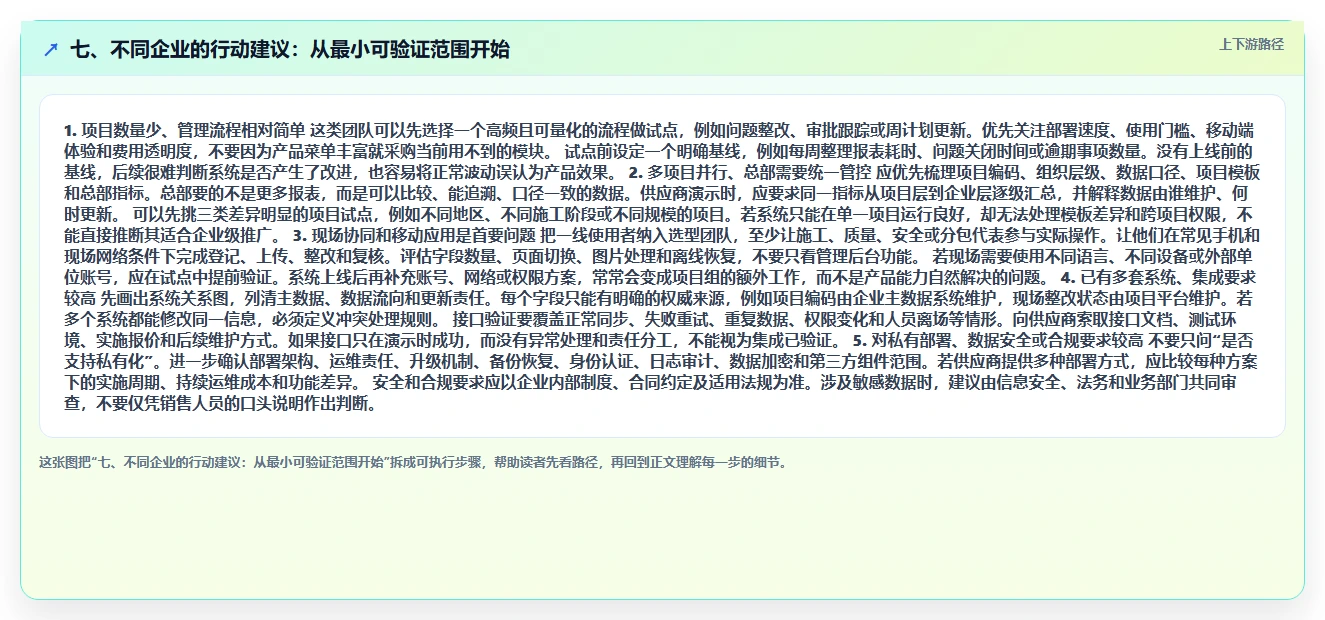This screenshot has height=620, width=1325.
Task: Click the text '5. 对私有部署、数据安全或合规要求较高'
Action: click(999, 341)
